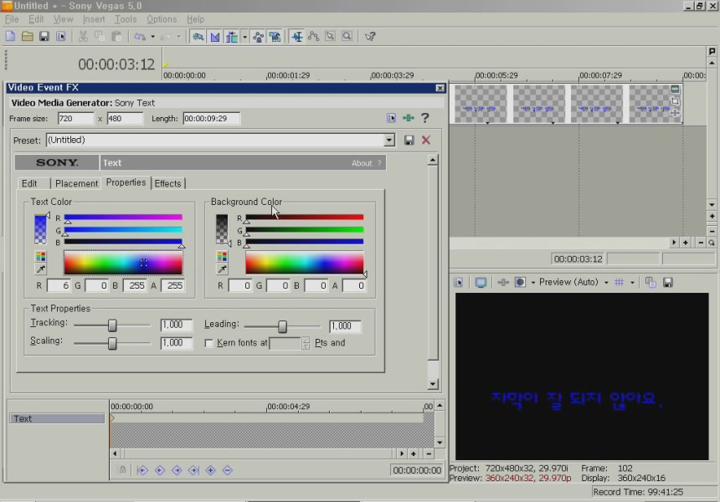Click the Kern fonts points stepper arrows

306,343
